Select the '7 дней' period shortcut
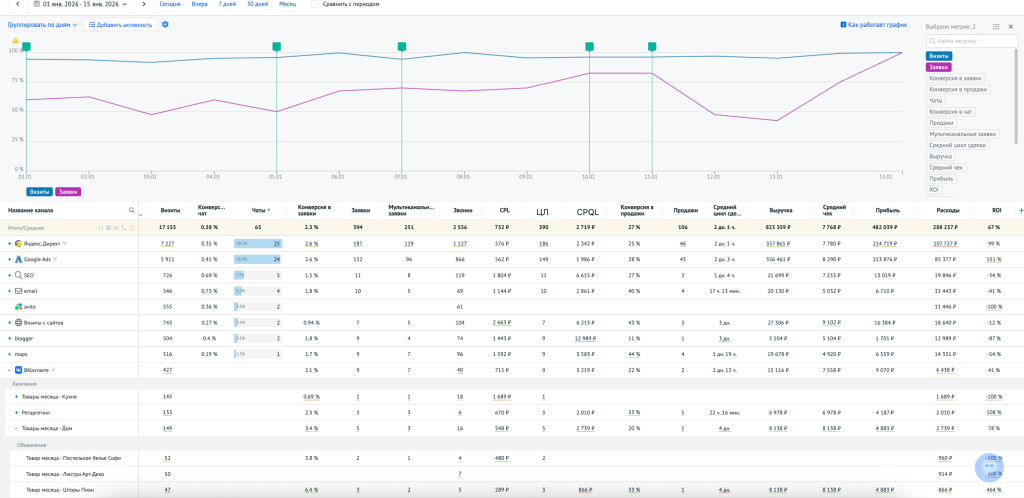 pyautogui.click(x=227, y=4)
